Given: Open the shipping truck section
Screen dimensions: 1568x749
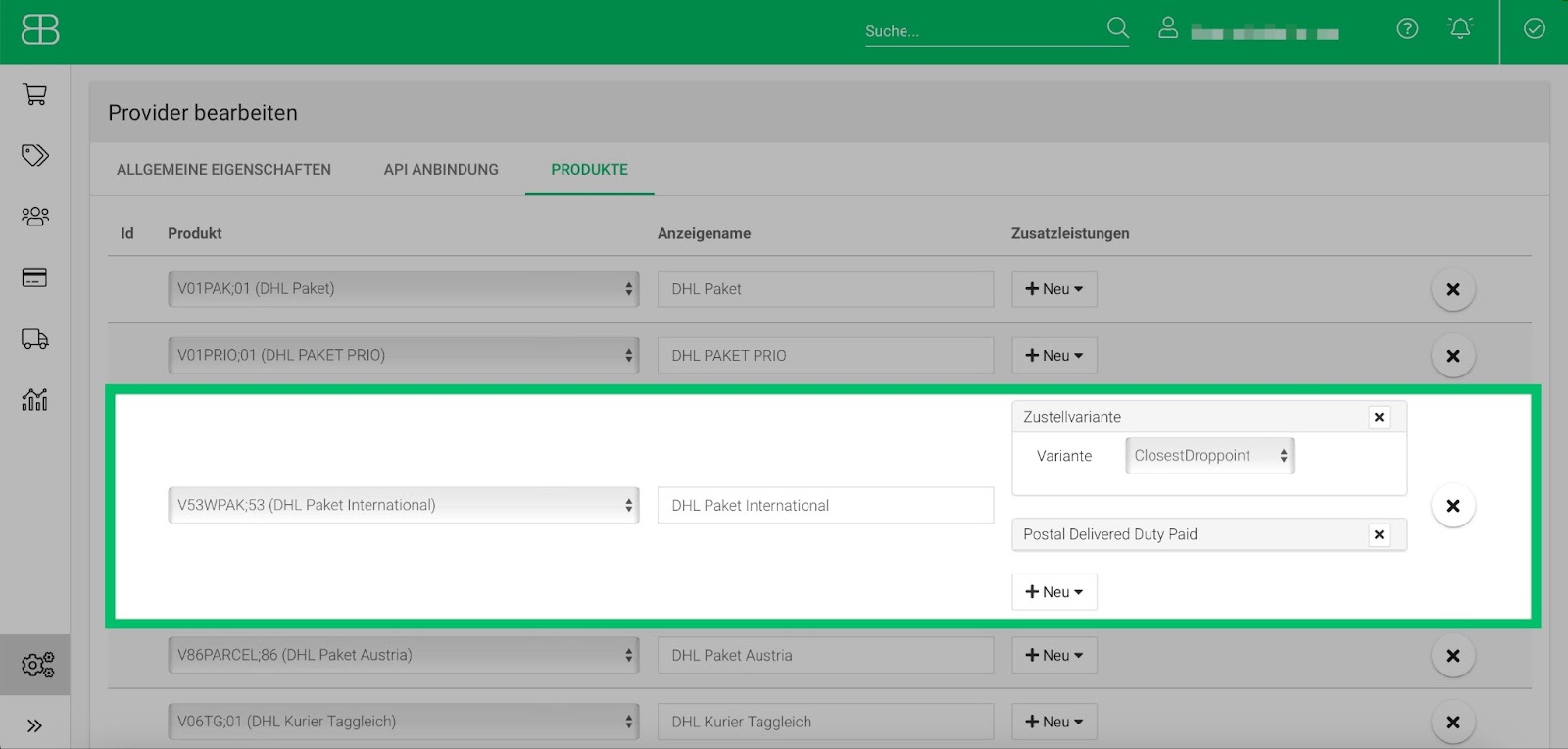Looking at the screenshot, I should click(35, 339).
